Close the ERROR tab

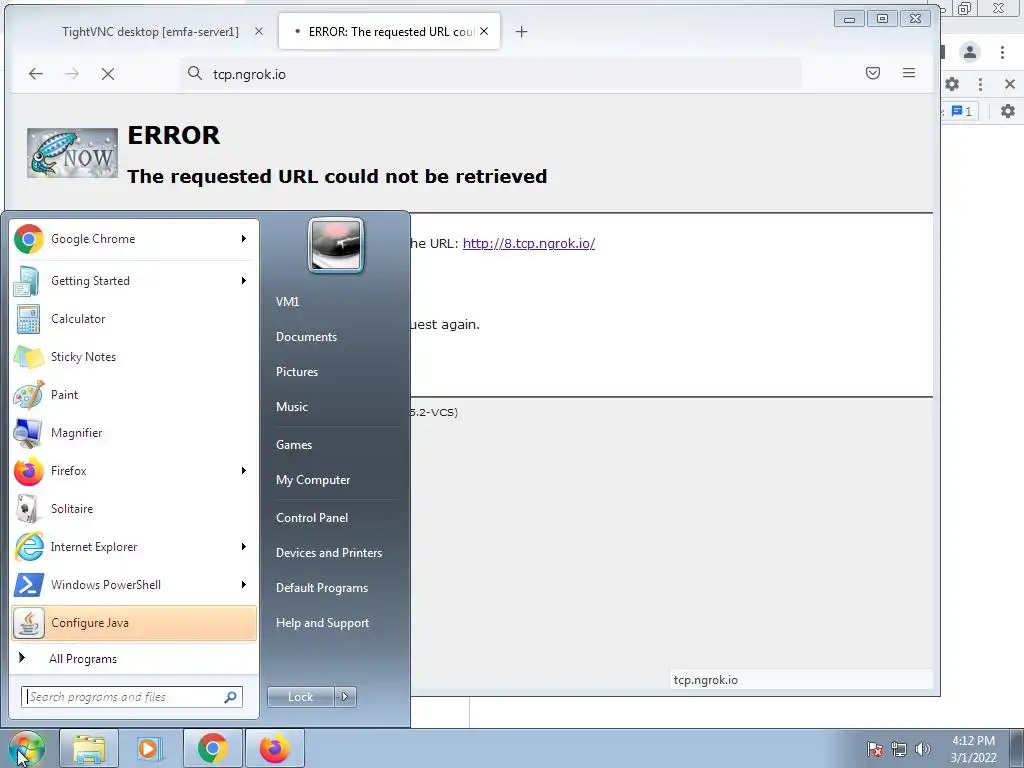point(483,31)
